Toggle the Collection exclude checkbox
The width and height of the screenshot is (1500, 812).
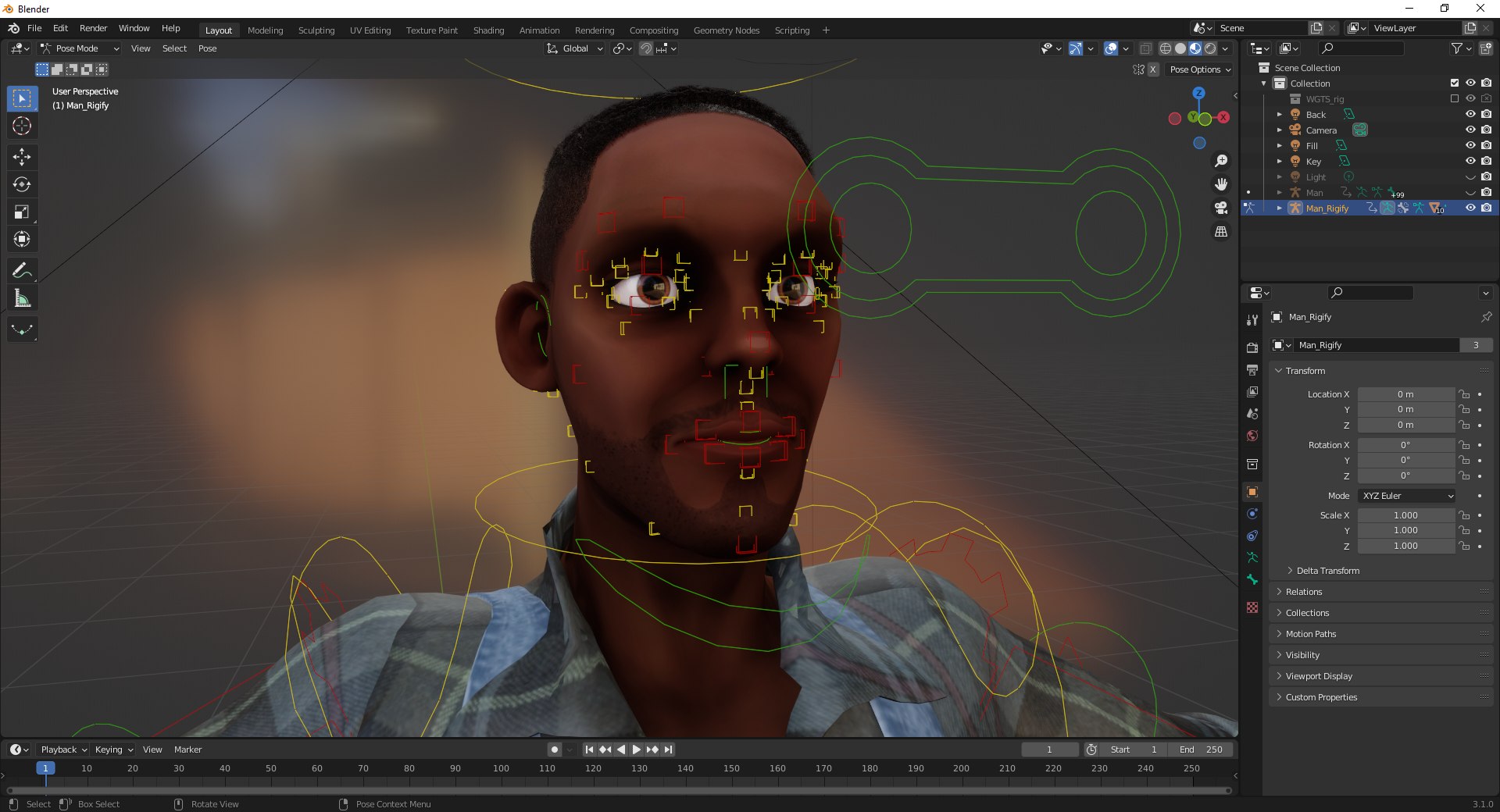[x=1455, y=83]
